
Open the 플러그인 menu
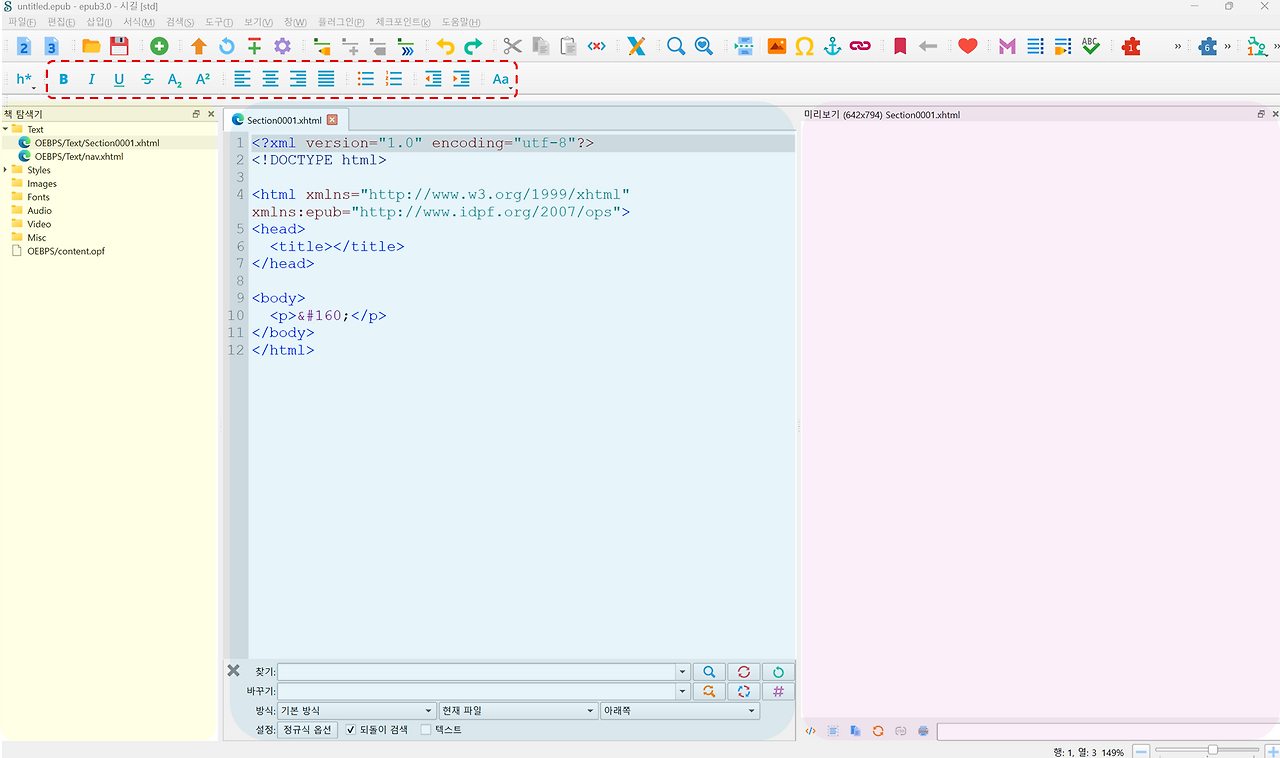click(x=340, y=22)
